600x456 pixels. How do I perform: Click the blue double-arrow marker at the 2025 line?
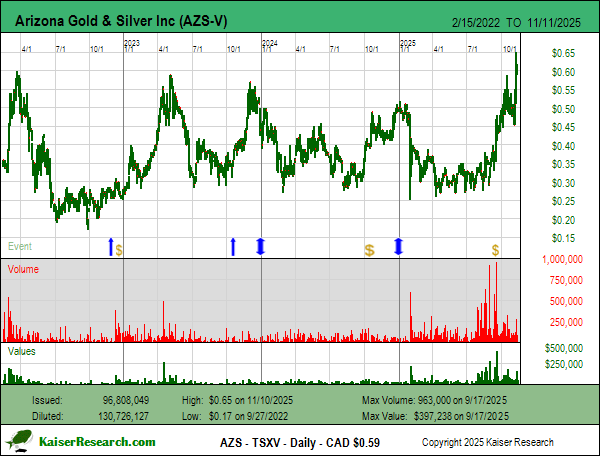(x=398, y=247)
